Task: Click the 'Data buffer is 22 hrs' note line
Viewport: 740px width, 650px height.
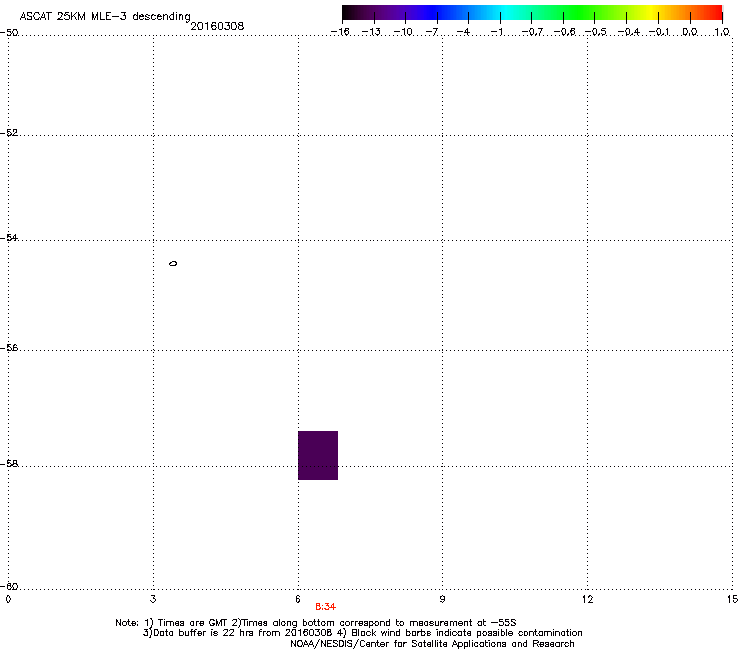Action: pos(362,633)
